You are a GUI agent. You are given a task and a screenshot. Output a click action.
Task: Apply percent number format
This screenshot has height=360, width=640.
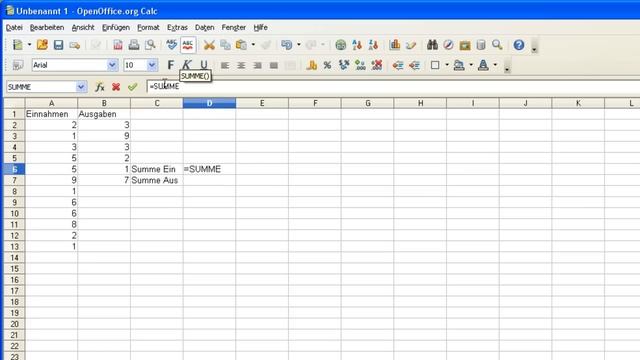327,65
